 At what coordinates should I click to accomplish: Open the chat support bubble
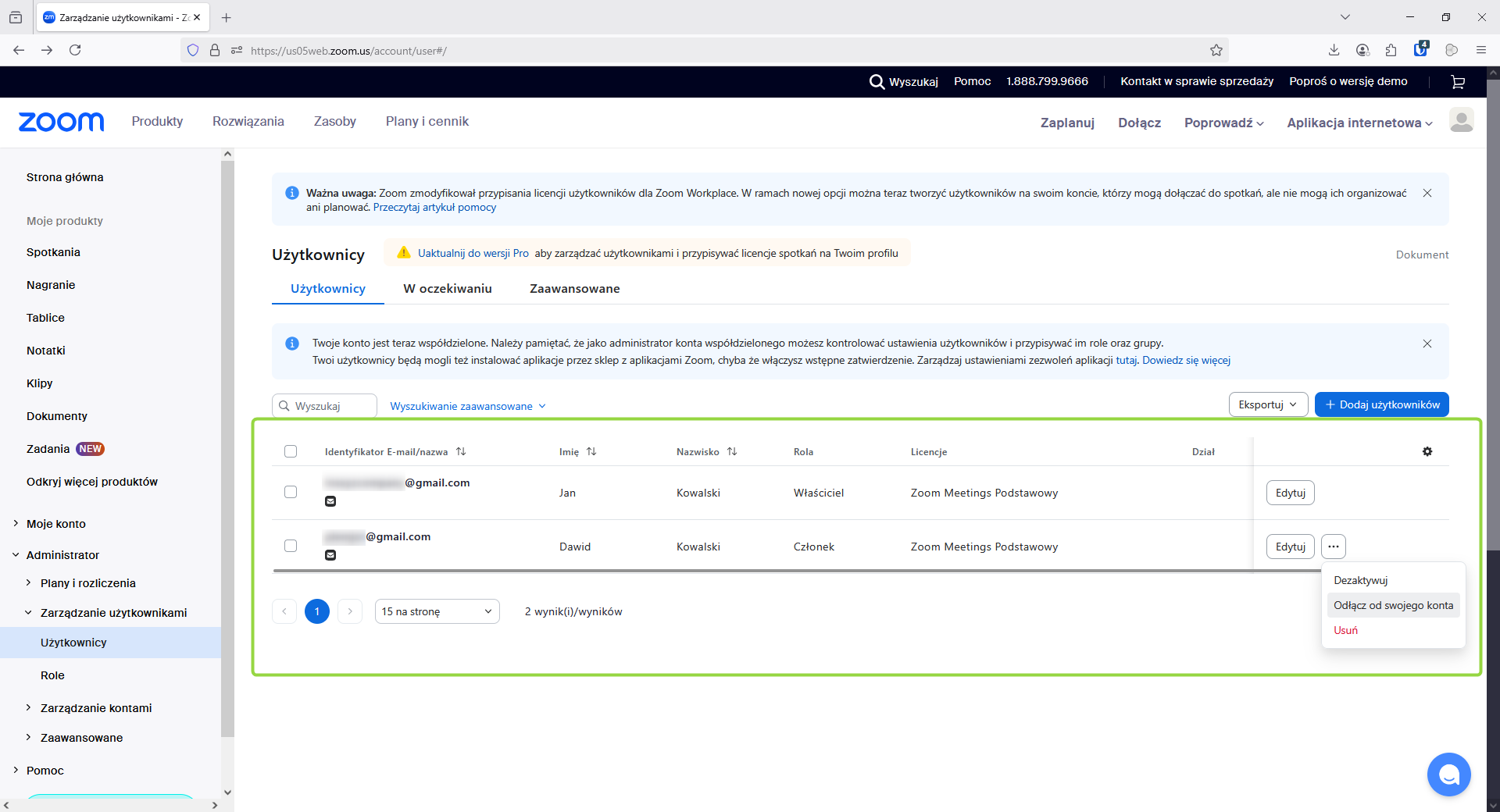1449,774
